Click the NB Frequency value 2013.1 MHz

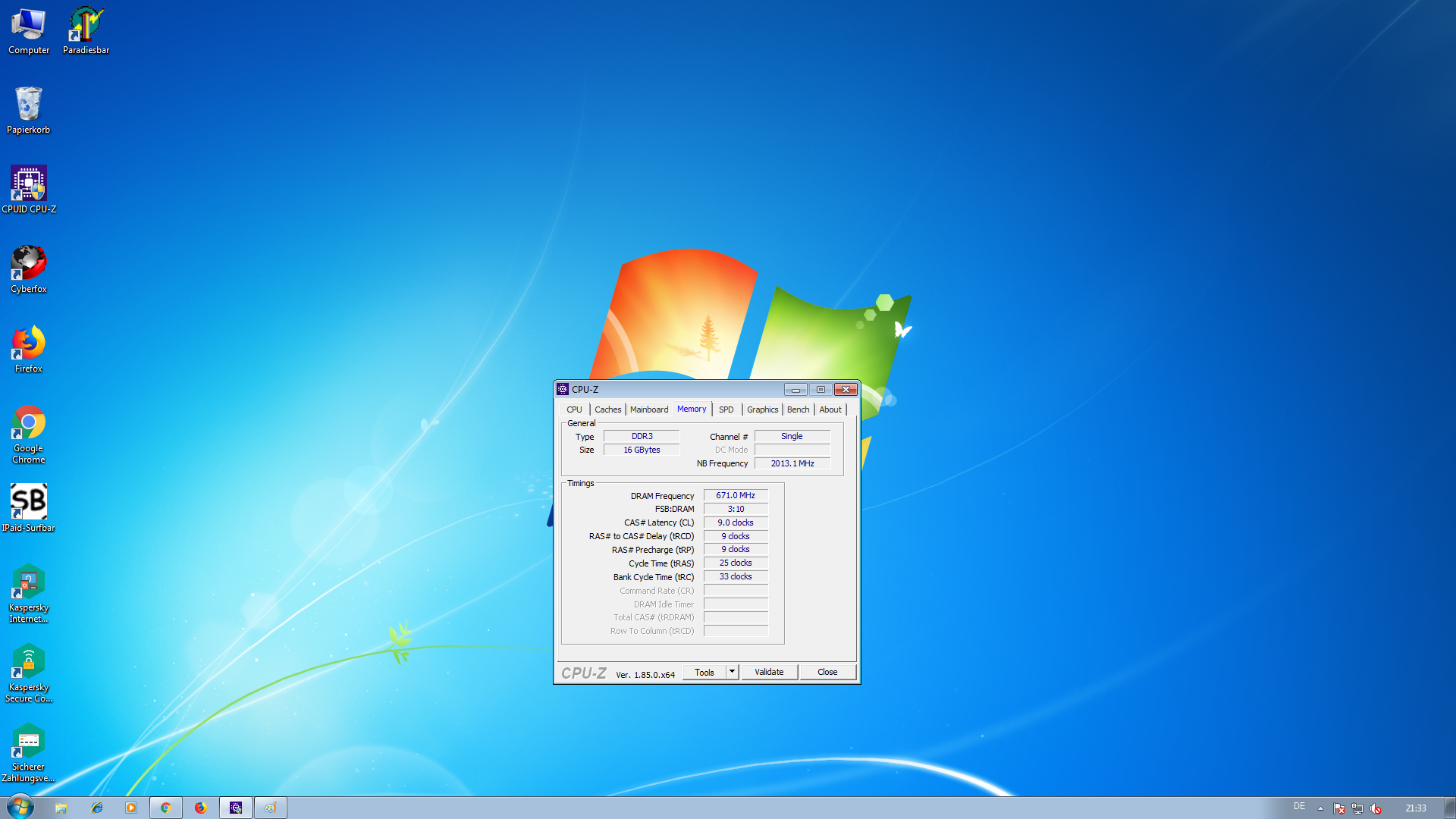792,463
